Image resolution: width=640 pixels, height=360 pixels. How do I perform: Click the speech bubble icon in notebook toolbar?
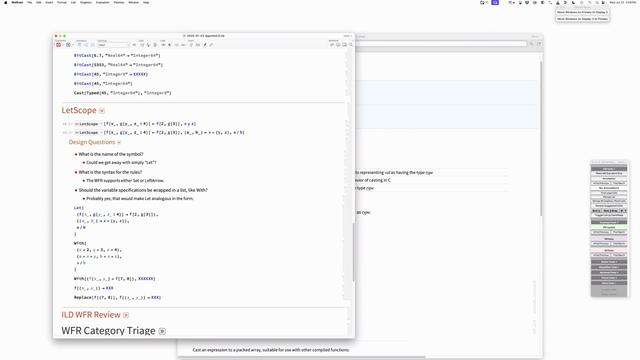[338, 44]
